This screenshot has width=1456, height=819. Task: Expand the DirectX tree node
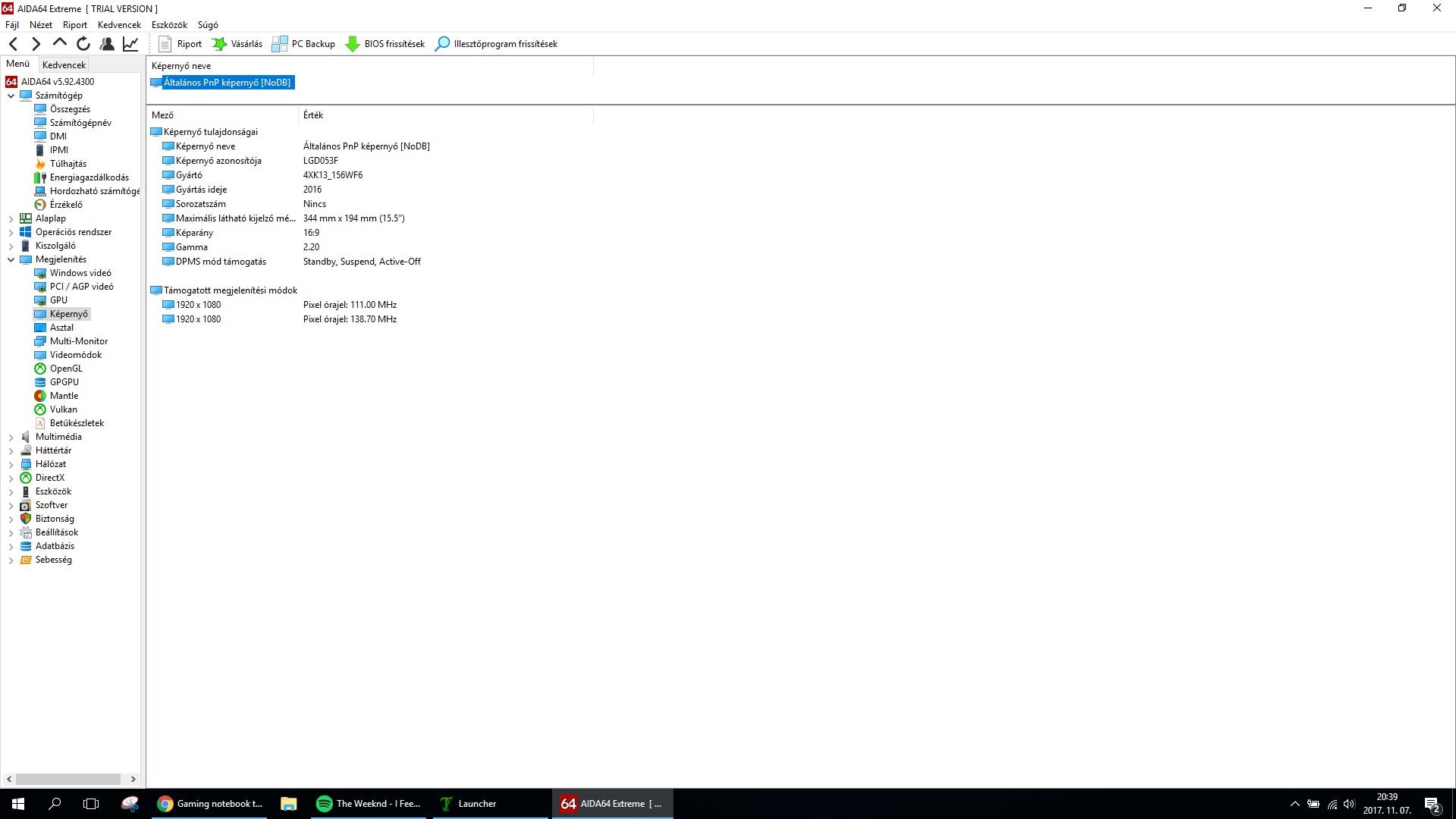[x=11, y=478]
